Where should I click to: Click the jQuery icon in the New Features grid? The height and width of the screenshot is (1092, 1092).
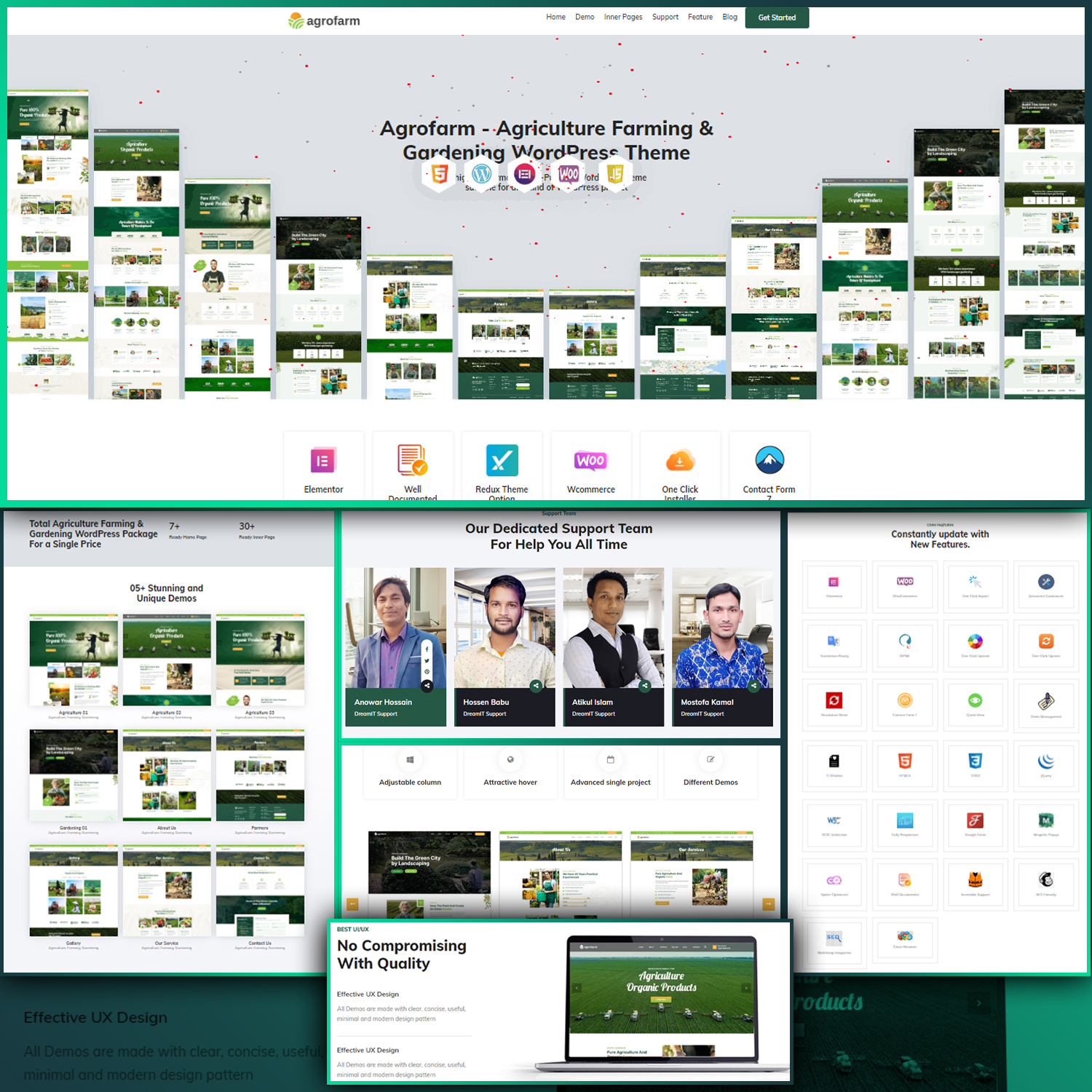(1046, 761)
